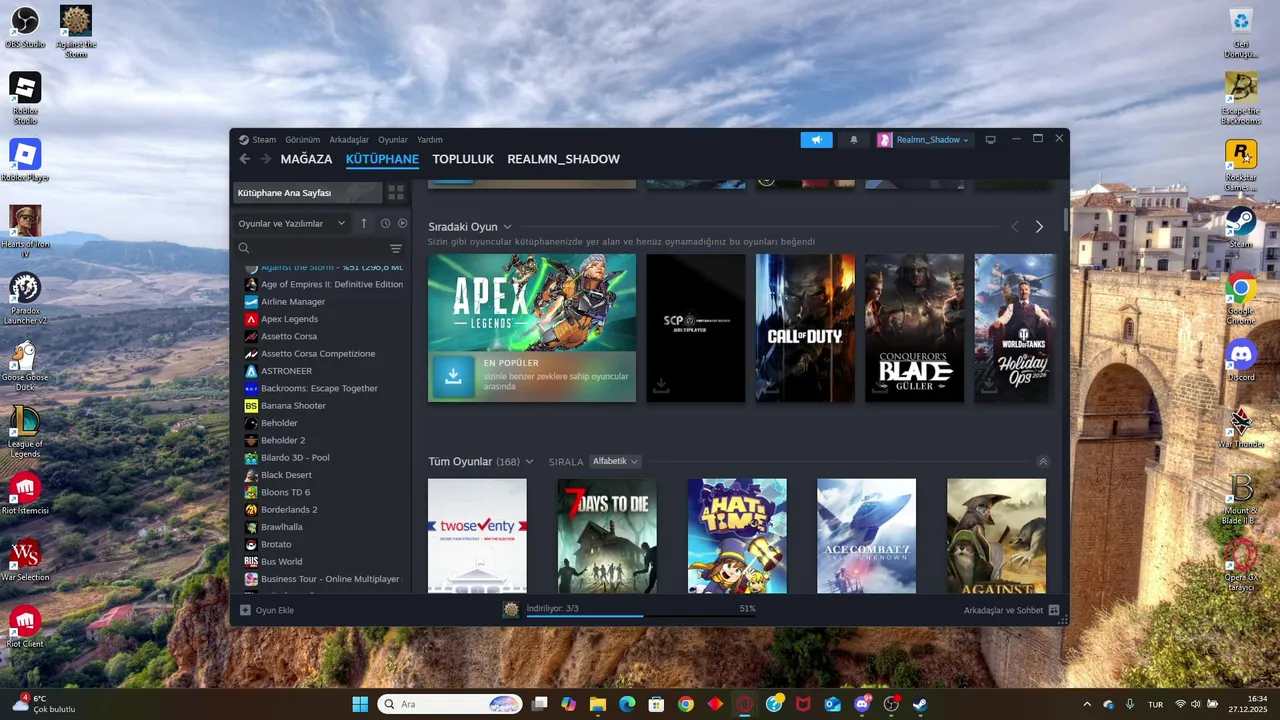The width and height of the screenshot is (1280, 720).
Task: Open the Steam notifications bell
Action: pyautogui.click(x=854, y=140)
